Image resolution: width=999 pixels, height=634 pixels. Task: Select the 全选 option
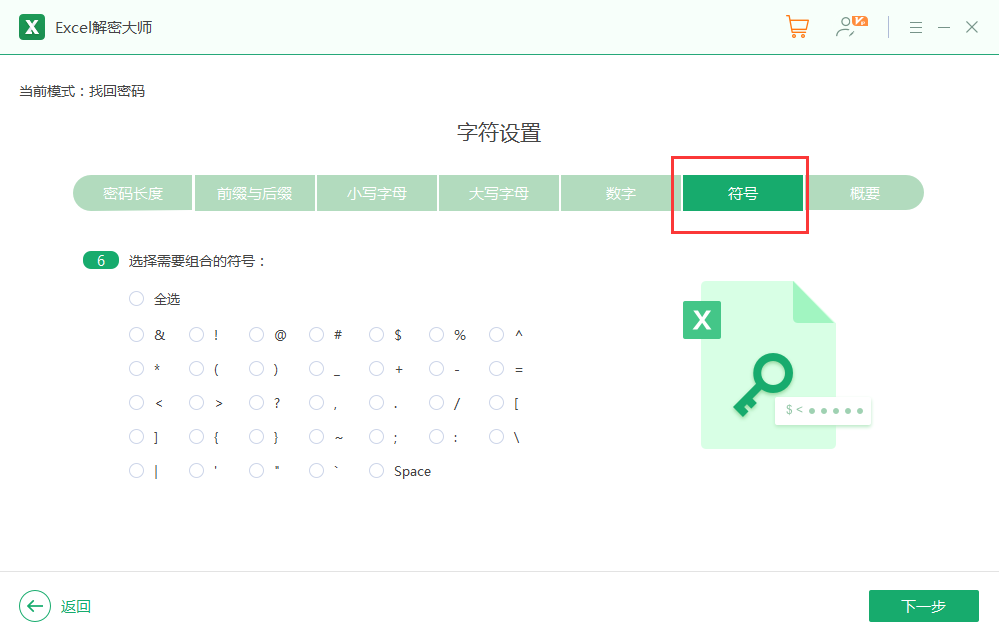click(x=136, y=299)
